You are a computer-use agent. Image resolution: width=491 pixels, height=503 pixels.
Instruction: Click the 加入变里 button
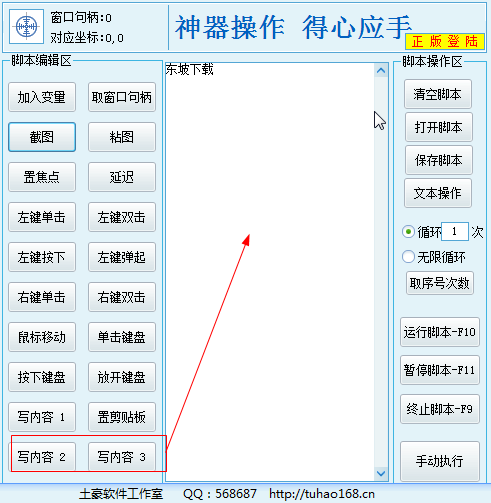(x=42, y=97)
